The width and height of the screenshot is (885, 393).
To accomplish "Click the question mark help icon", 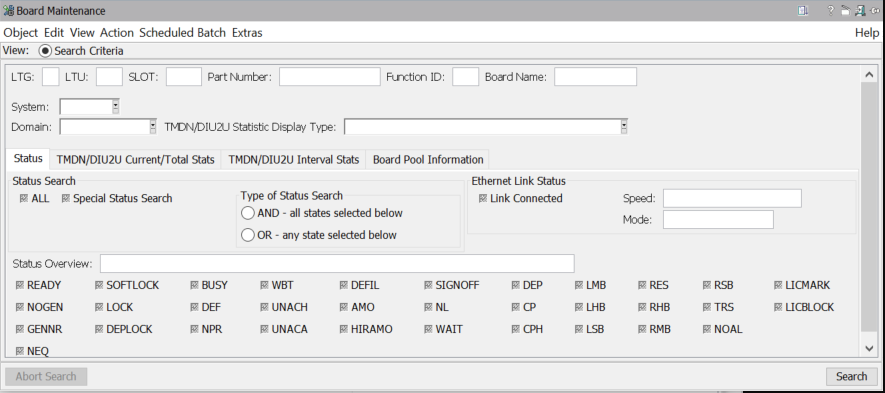I will pos(830,11).
